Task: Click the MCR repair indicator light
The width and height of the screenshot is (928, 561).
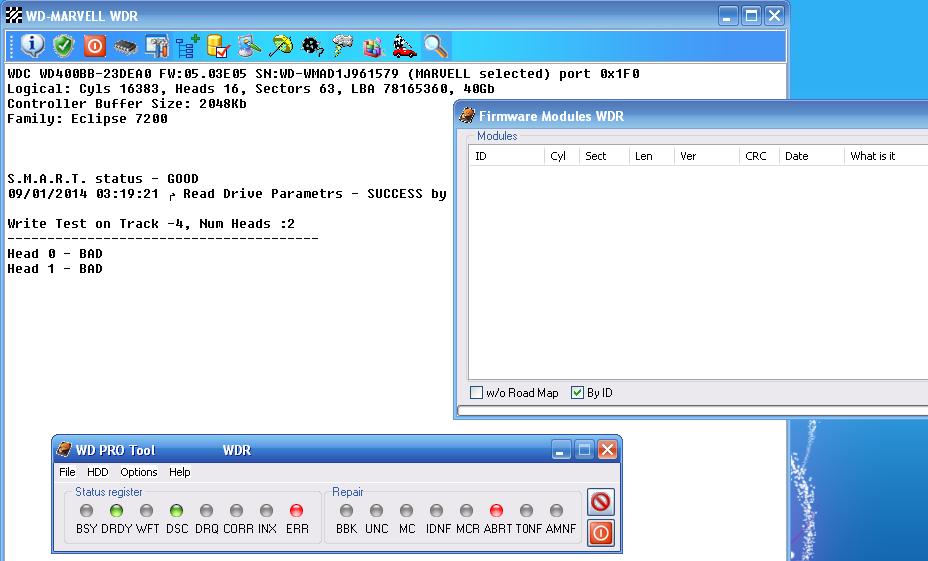Action: point(467,510)
